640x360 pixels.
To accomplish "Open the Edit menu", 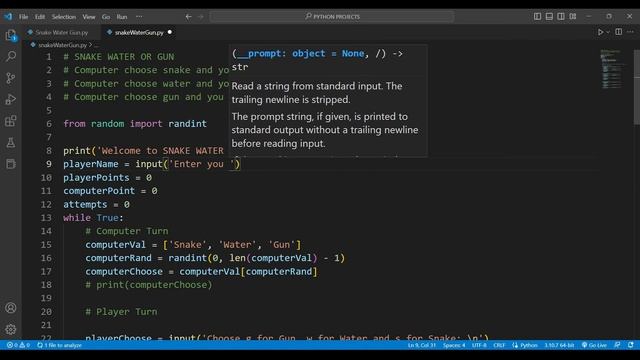I will 40,17.
